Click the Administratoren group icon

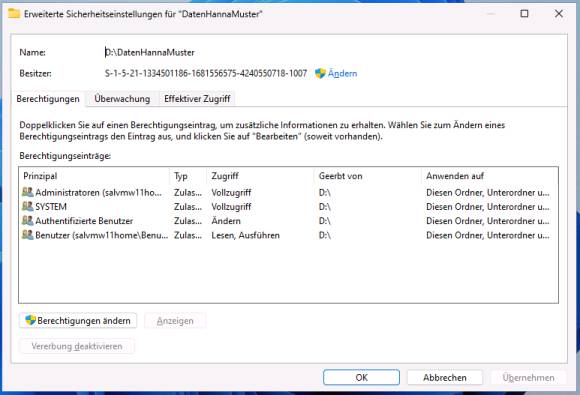point(28,192)
